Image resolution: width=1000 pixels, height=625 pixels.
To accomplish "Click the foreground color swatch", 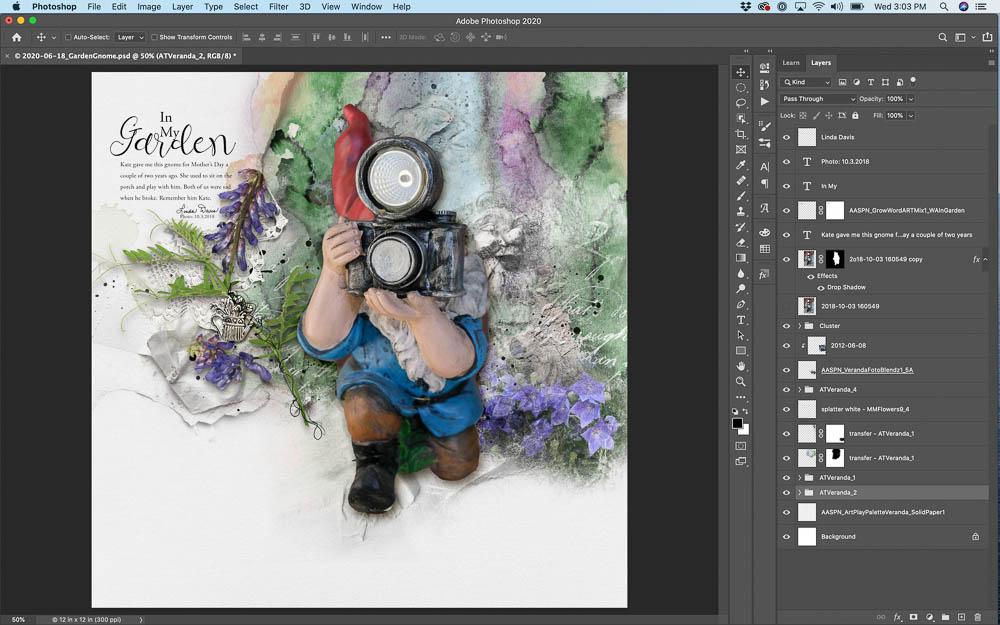I will (x=737, y=423).
